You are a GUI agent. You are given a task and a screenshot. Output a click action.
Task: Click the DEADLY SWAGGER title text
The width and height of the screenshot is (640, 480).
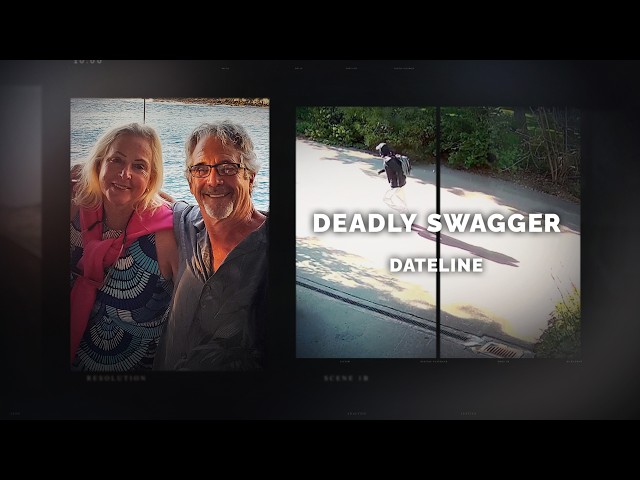[x=436, y=223]
